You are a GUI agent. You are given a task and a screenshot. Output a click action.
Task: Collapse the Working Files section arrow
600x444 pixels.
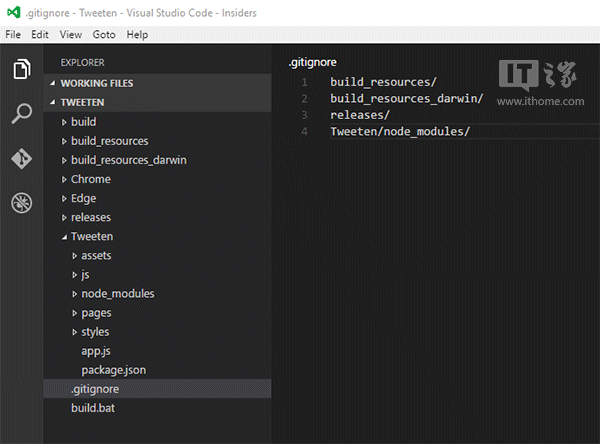pyautogui.click(x=53, y=83)
